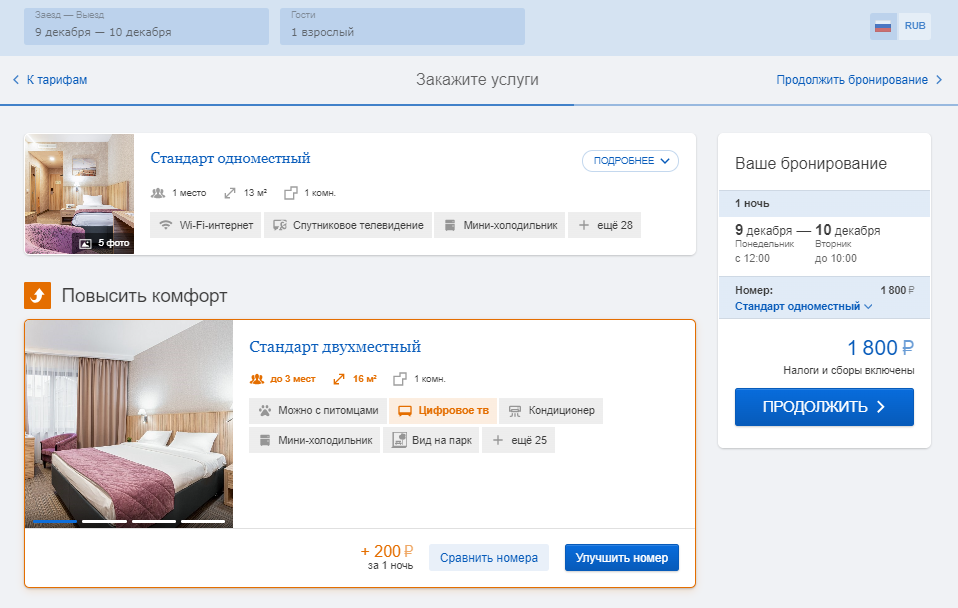958x608 pixels.
Task: Go back via К тарифам link
Action: (50, 79)
